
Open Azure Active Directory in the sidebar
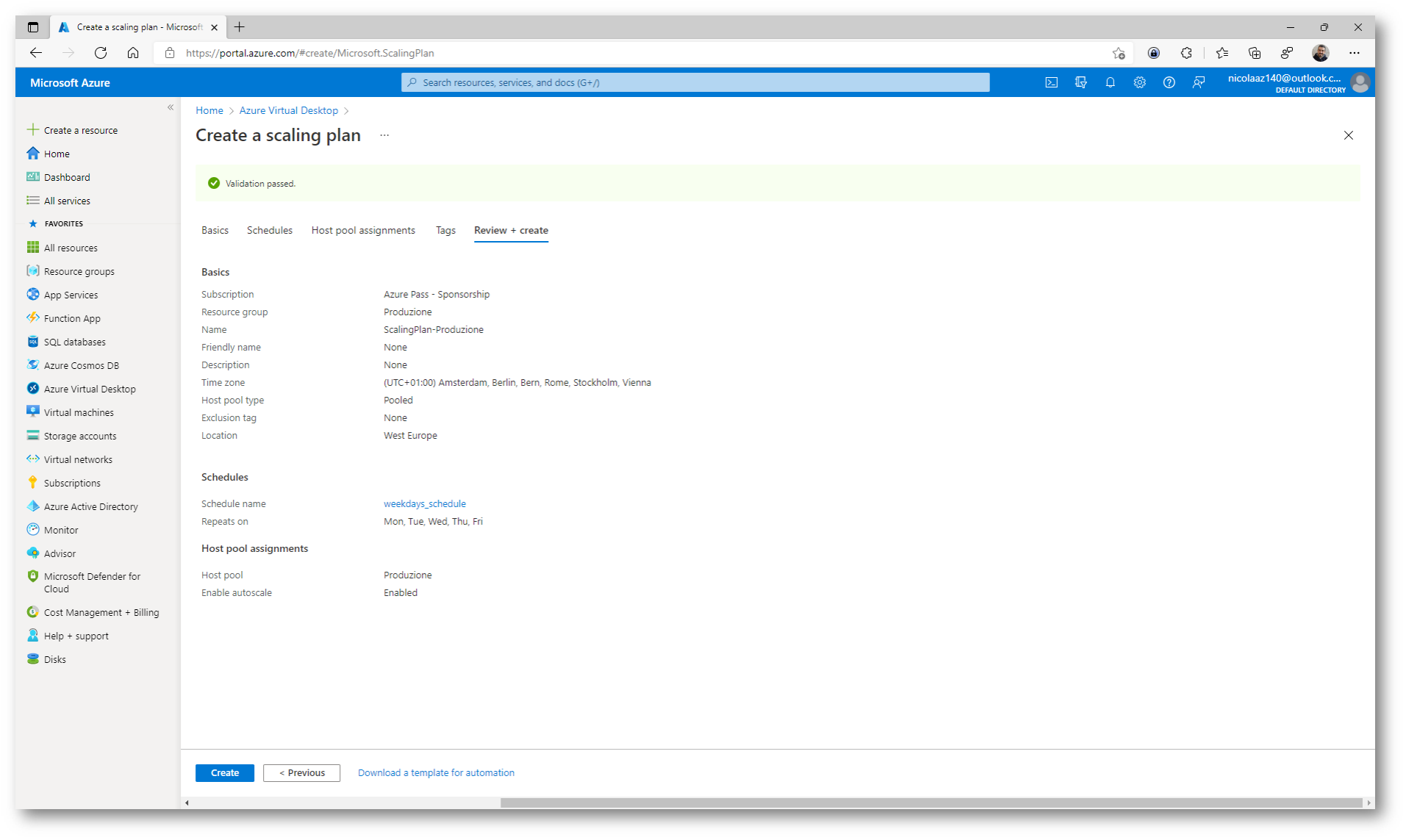tap(82, 506)
